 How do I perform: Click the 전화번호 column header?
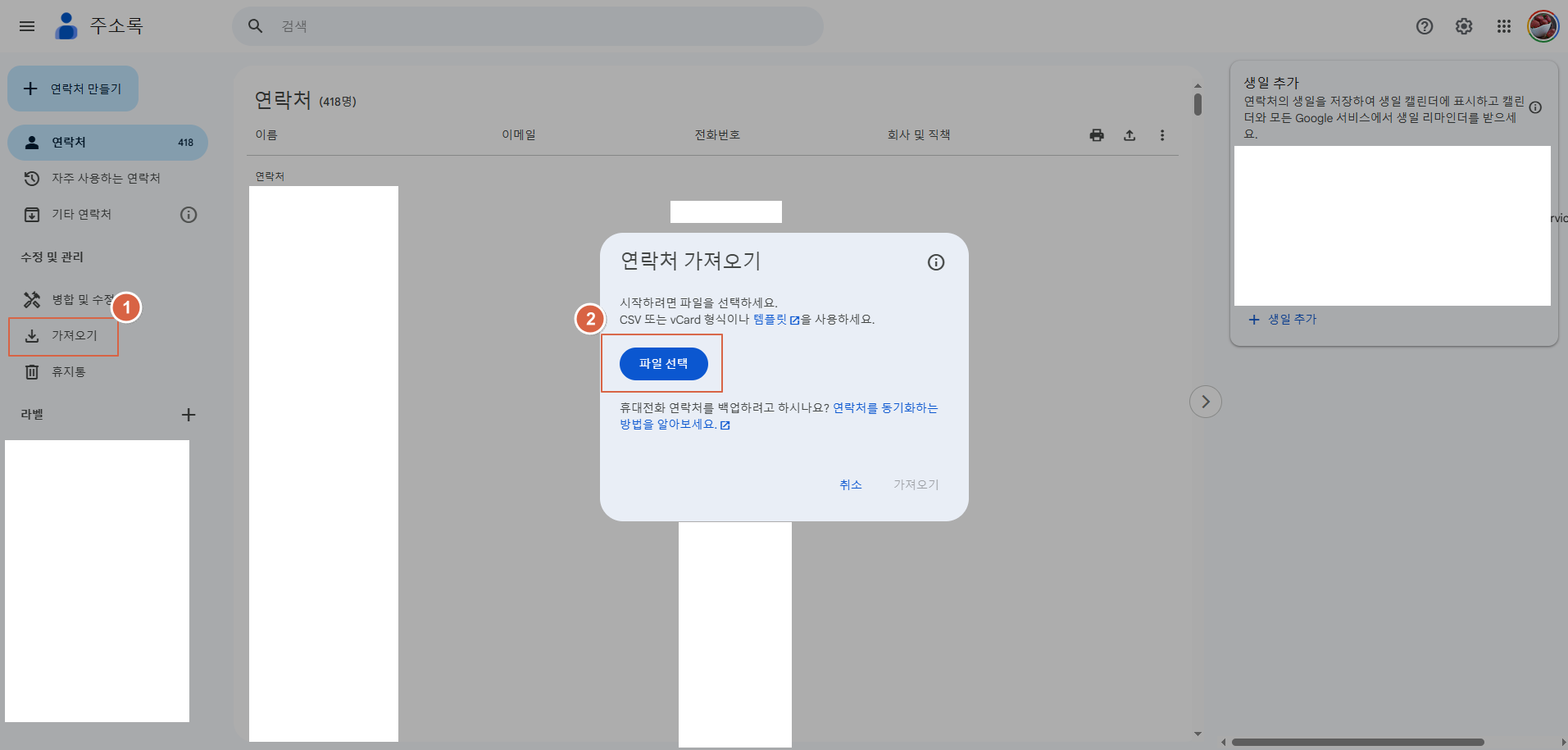717,135
